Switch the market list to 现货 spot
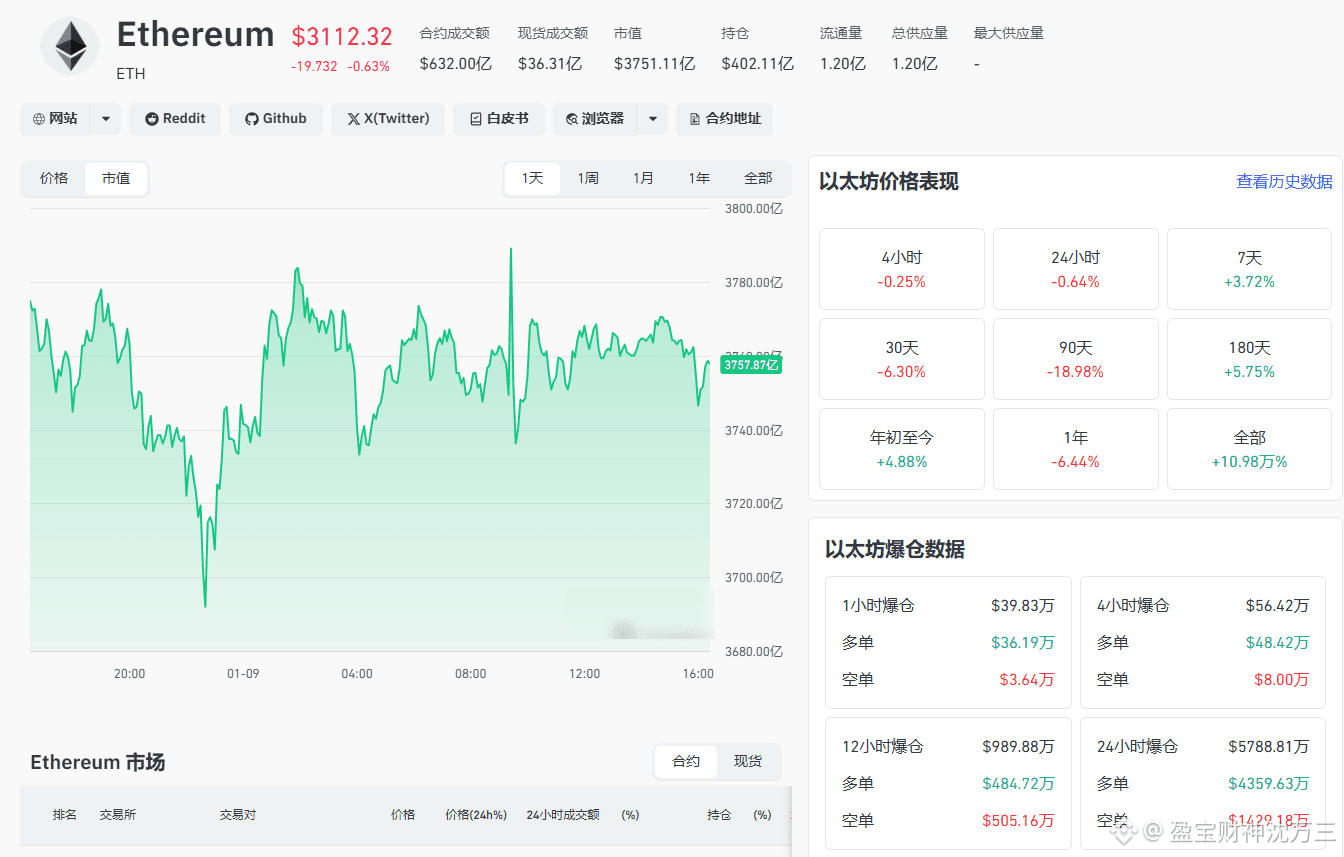 (x=748, y=761)
